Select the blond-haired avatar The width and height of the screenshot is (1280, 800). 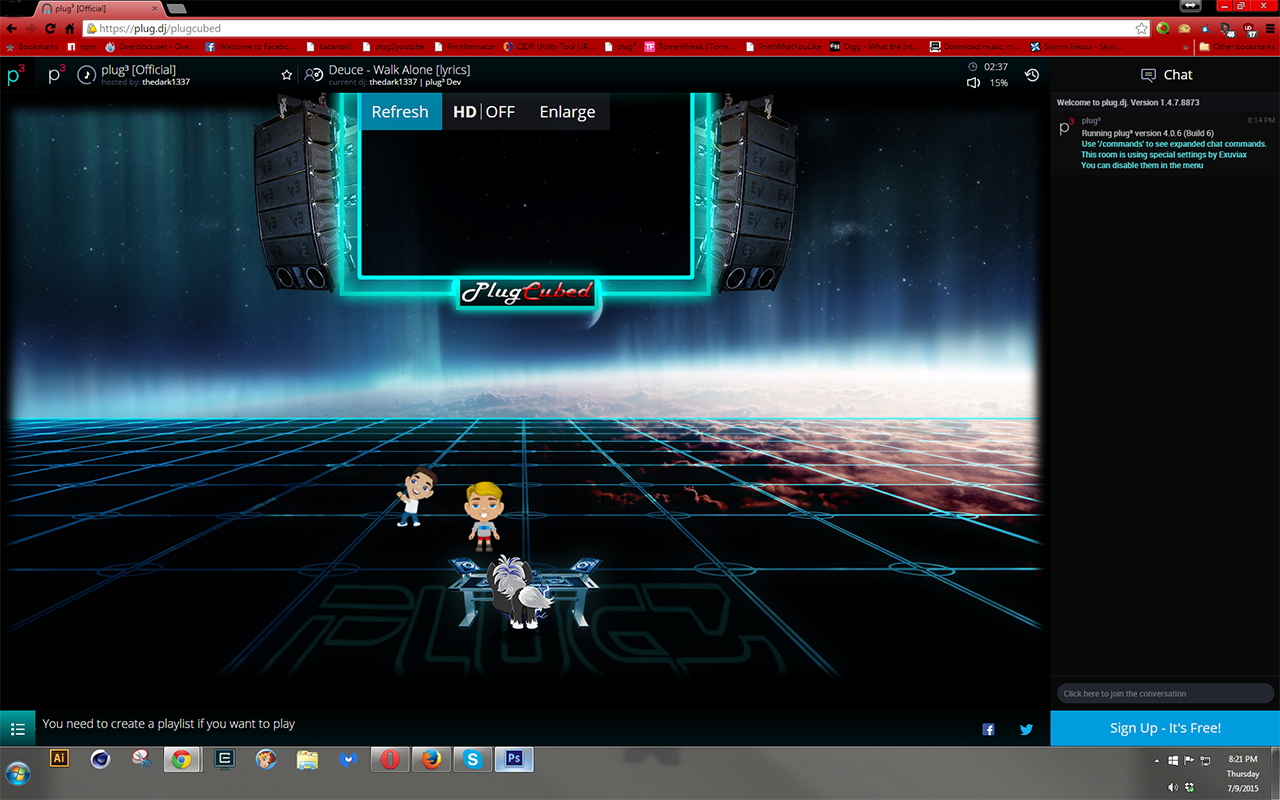coord(483,516)
